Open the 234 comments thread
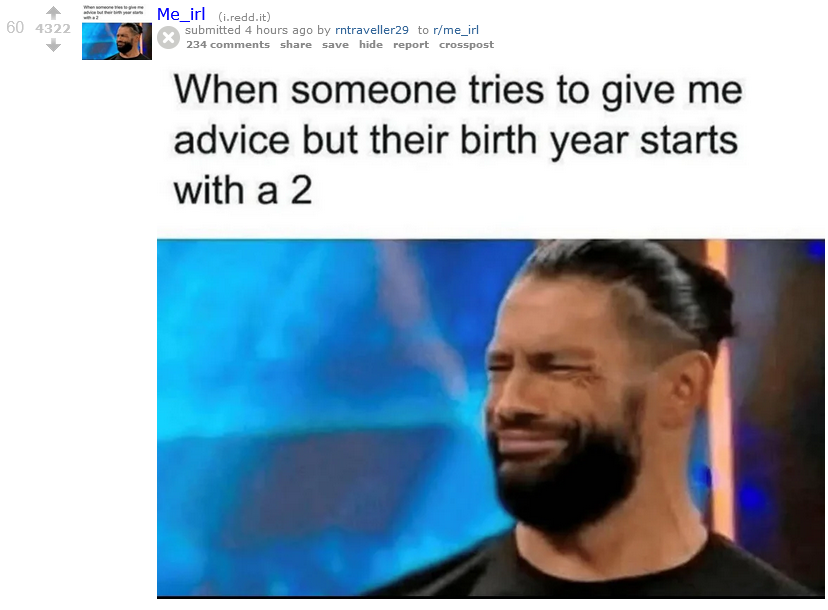828x610 pixels. pos(228,45)
